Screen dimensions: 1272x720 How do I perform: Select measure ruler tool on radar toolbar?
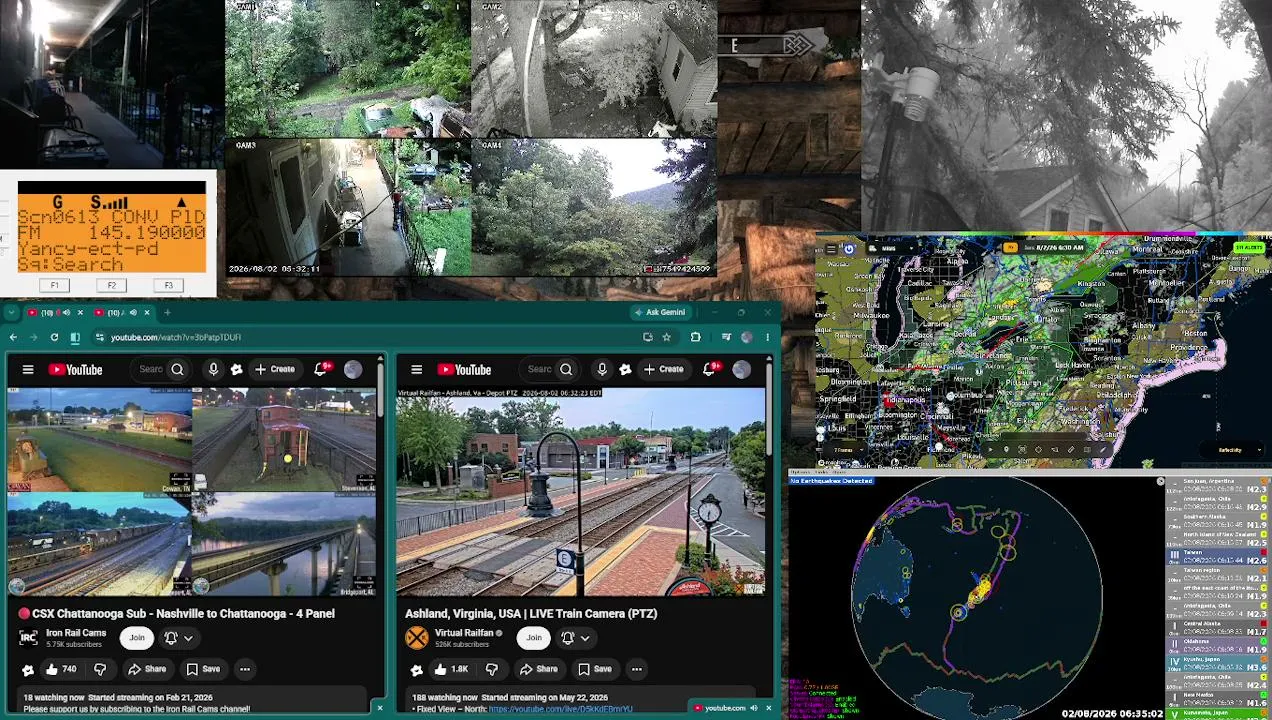pyautogui.click(x=1071, y=450)
